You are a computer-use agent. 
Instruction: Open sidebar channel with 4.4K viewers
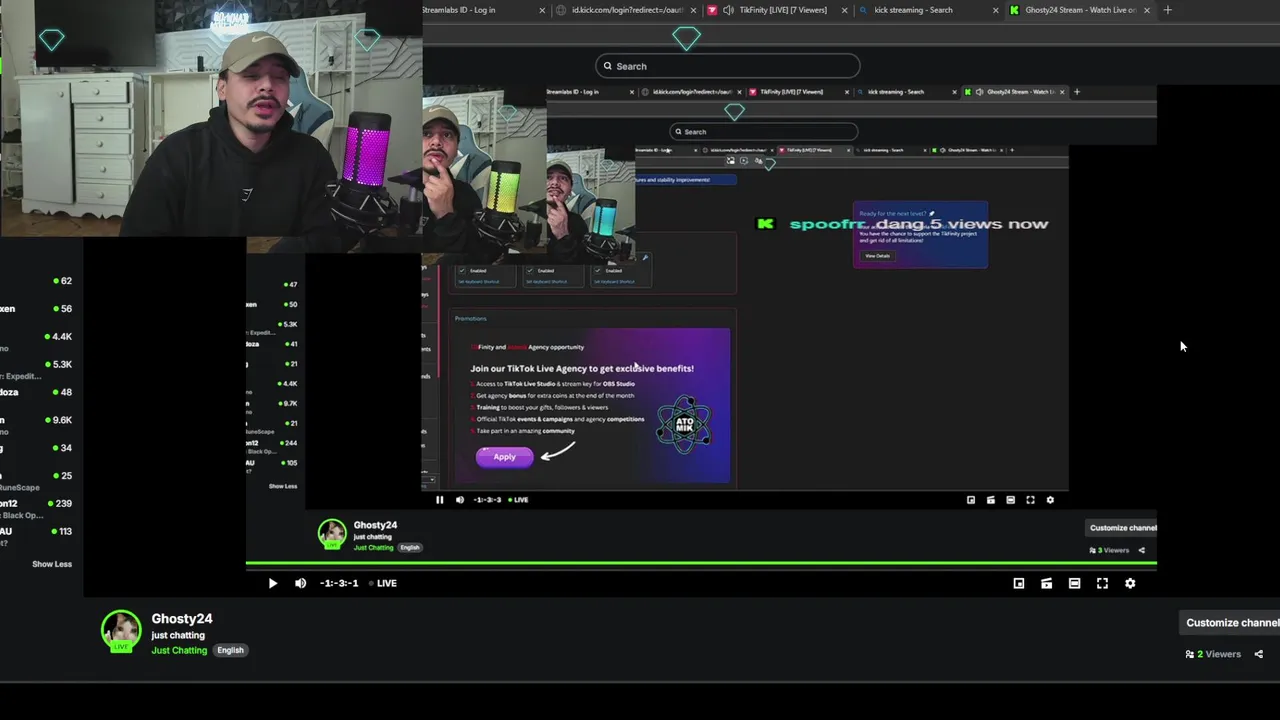[36, 341]
